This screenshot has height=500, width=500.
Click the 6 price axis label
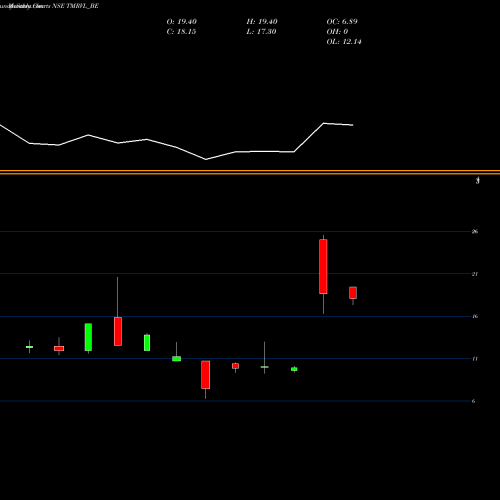click(x=474, y=401)
